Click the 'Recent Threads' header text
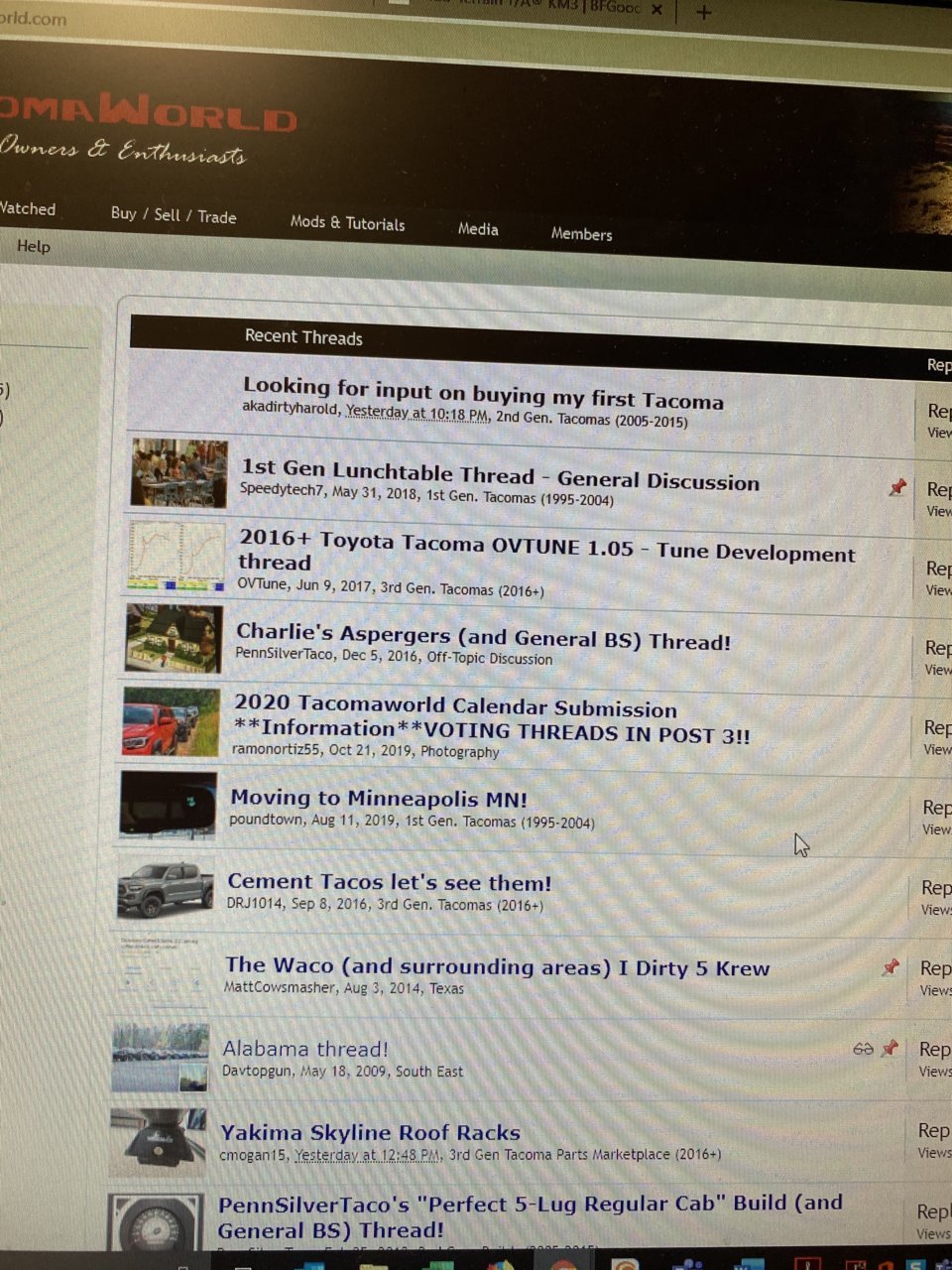Image resolution: width=952 pixels, height=1270 pixels. coord(303,337)
